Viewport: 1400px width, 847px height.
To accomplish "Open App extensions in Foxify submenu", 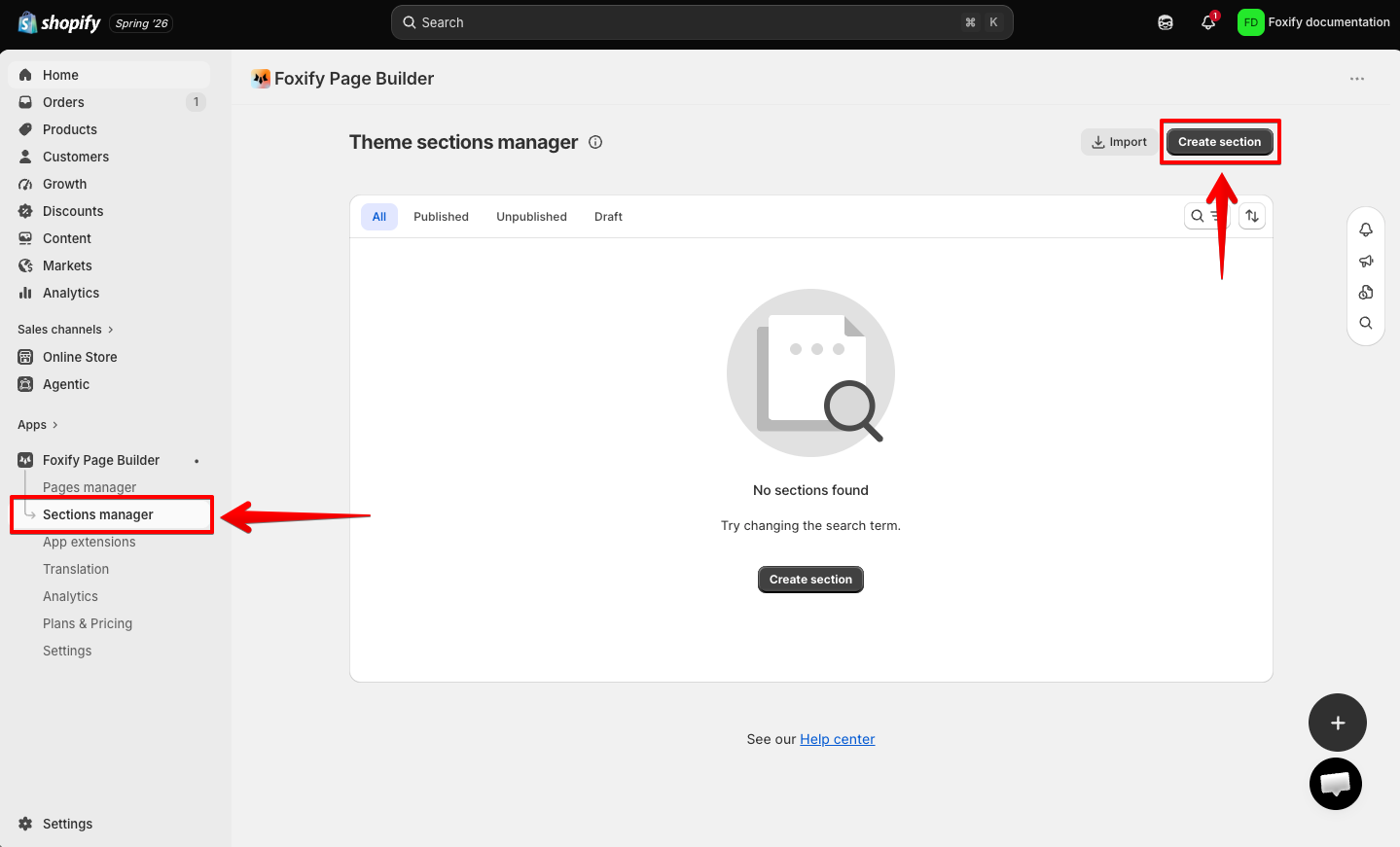I will click(x=90, y=542).
